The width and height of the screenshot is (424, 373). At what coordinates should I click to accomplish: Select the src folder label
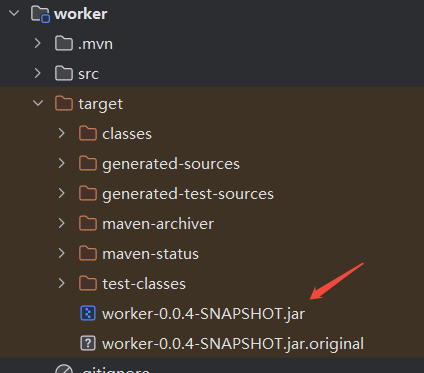(x=89, y=74)
